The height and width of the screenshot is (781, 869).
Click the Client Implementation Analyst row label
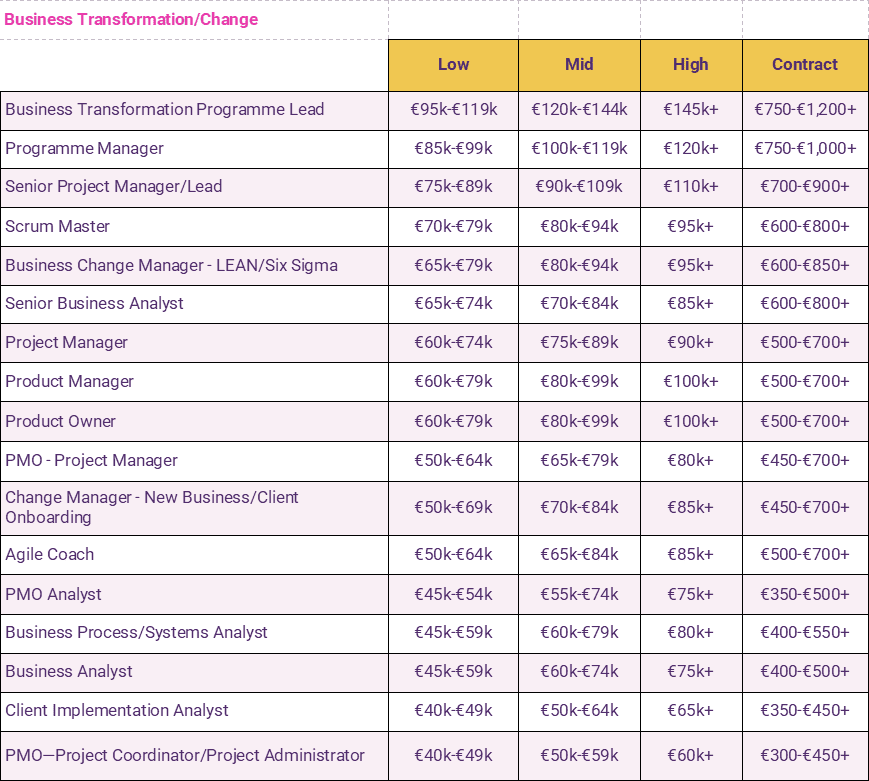tap(117, 711)
